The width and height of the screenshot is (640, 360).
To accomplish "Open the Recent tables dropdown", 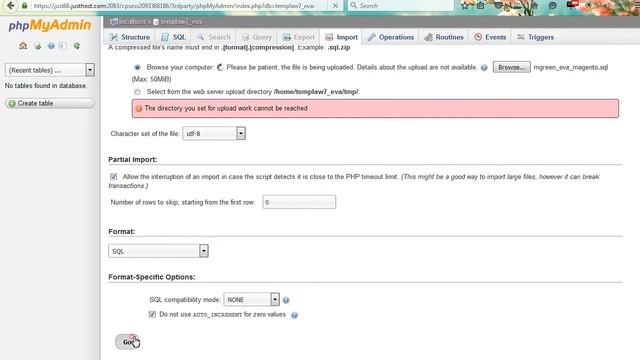I will (50, 70).
